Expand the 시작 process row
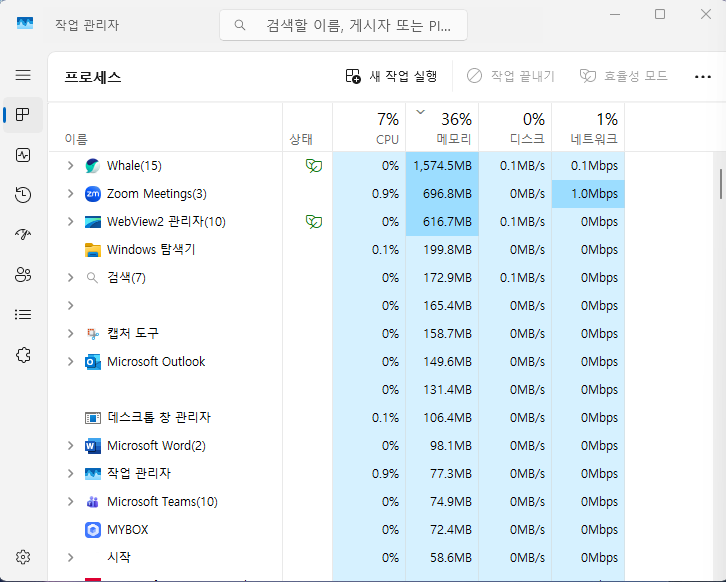726x582 pixels. coord(70,557)
